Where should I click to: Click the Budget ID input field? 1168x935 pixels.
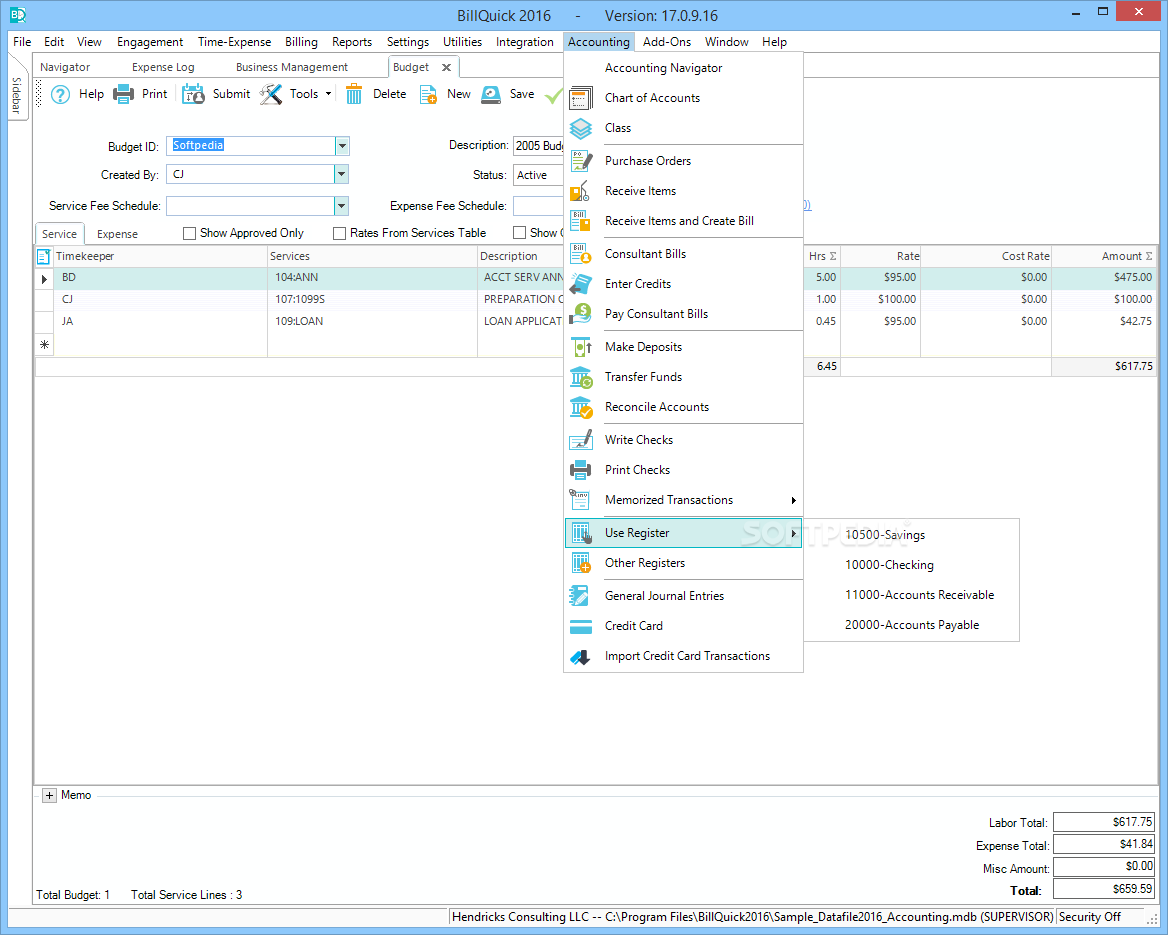point(251,146)
